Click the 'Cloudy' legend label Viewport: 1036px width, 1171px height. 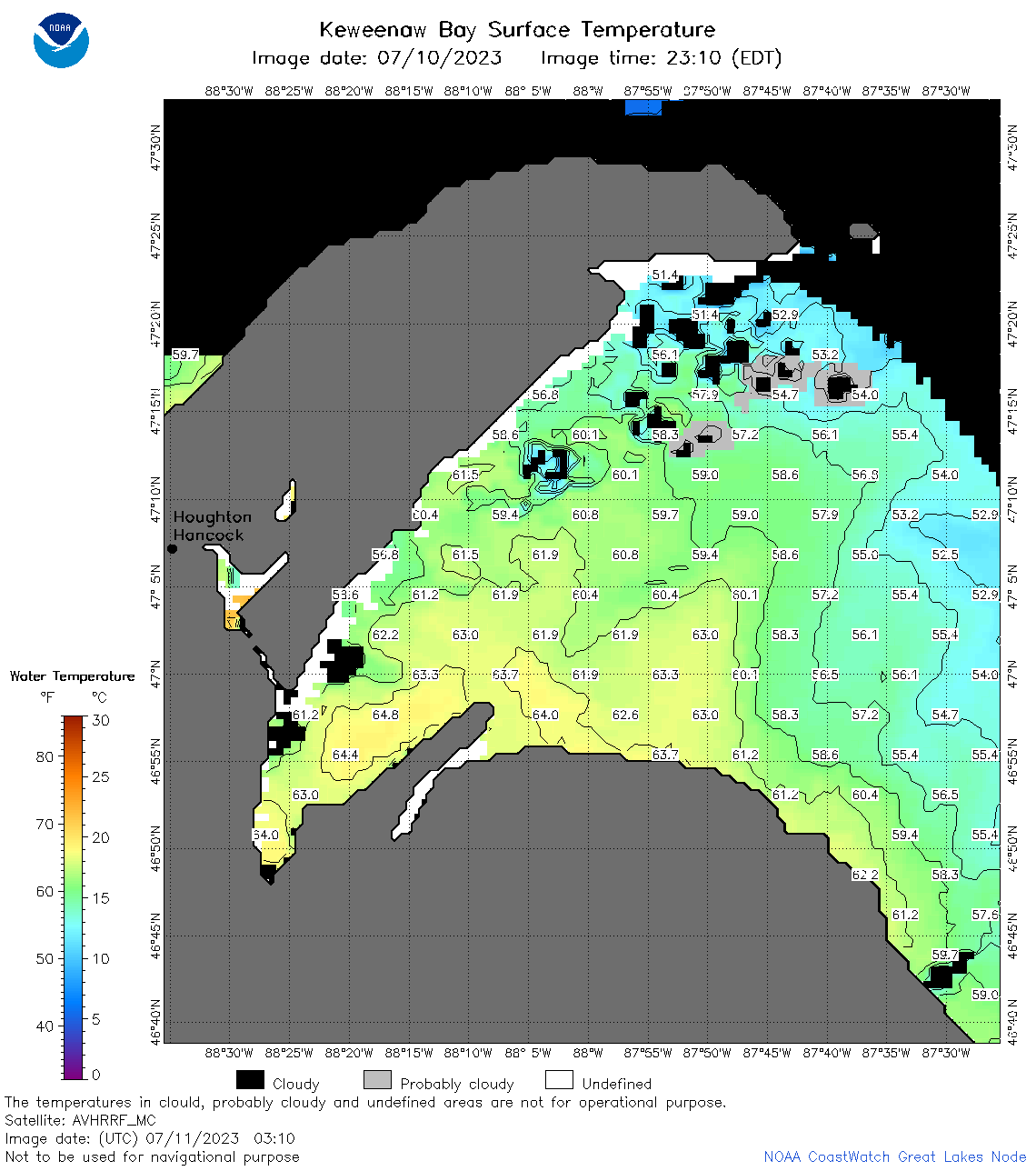click(296, 1084)
